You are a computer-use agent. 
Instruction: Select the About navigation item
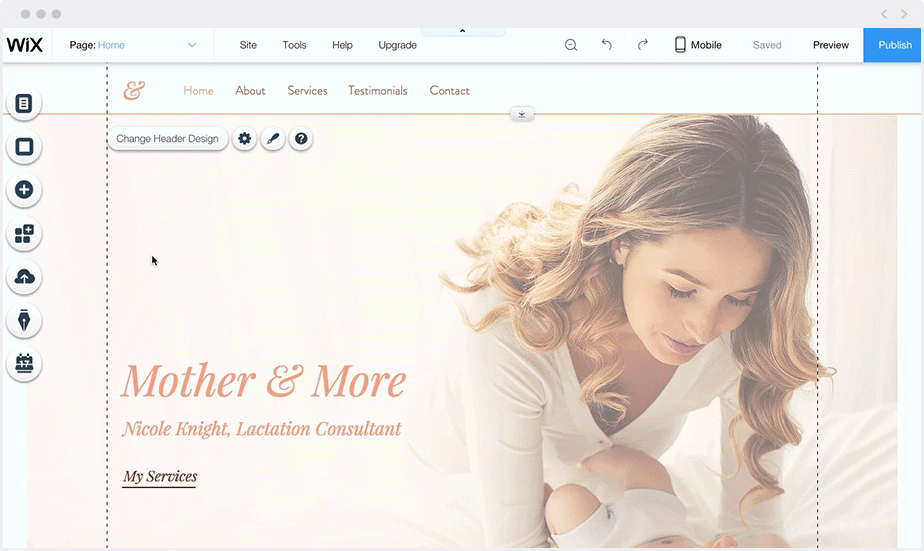click(x=250, y=90)
